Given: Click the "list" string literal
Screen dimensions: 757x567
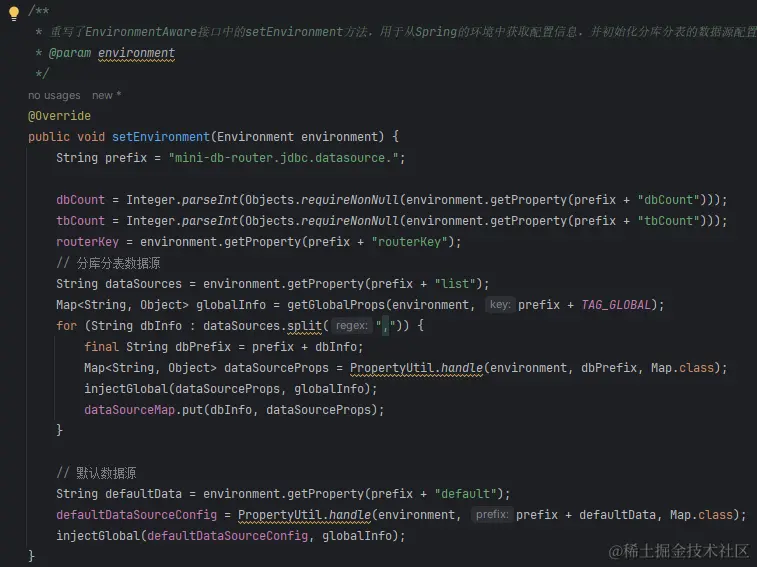Looking at the screenshot, I should point(455,284).
